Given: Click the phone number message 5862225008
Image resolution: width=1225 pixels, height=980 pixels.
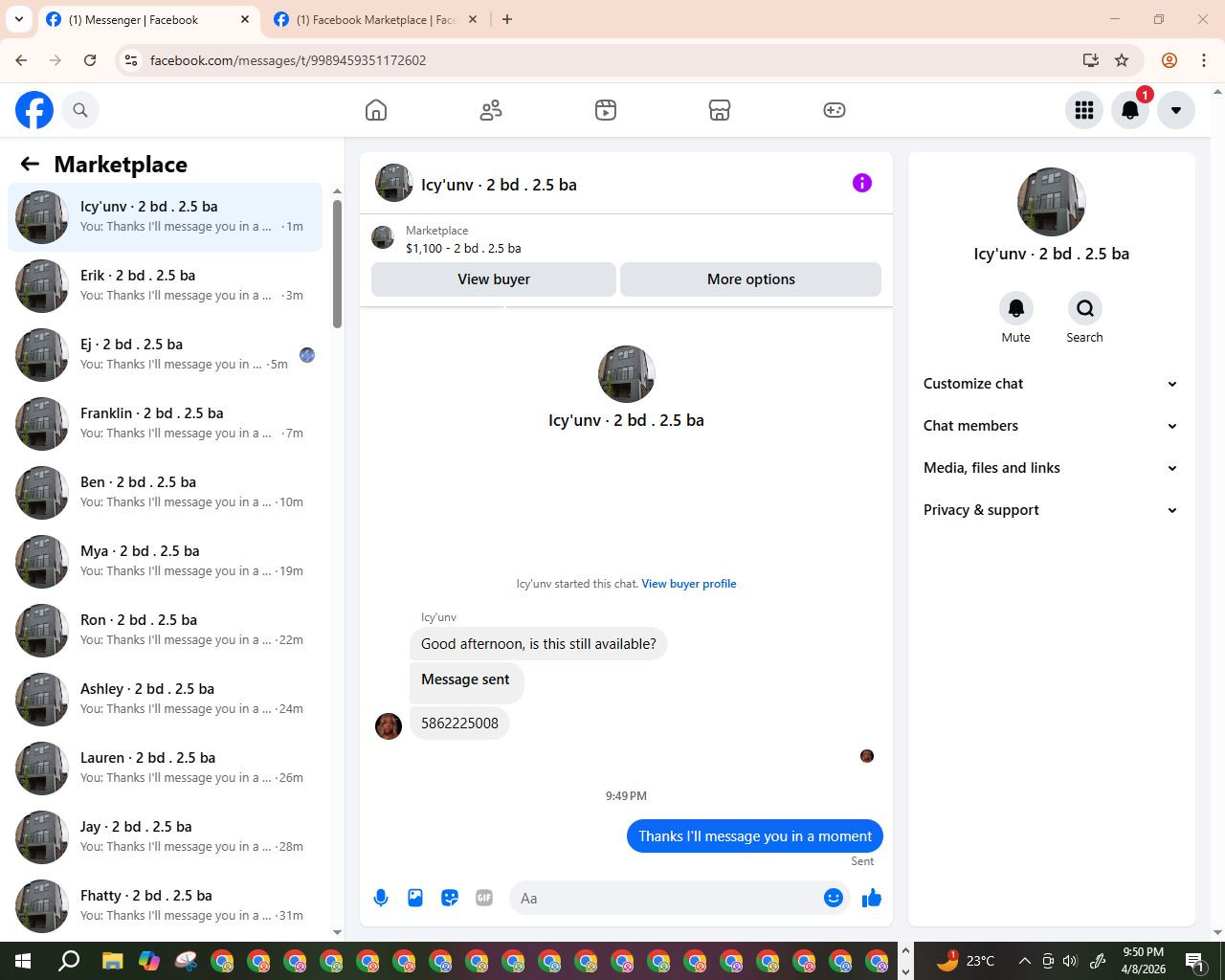Looking at the screenshot, I should [459, 724].
